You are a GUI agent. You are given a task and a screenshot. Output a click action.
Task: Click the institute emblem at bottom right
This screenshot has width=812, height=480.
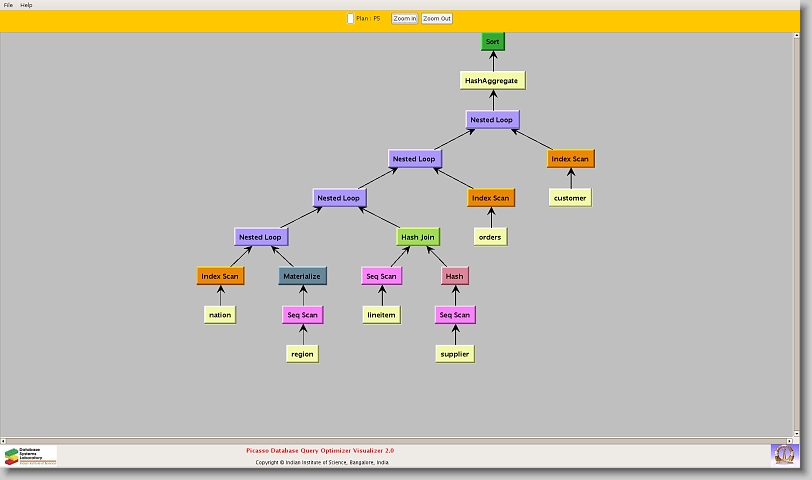coord(785,454)
